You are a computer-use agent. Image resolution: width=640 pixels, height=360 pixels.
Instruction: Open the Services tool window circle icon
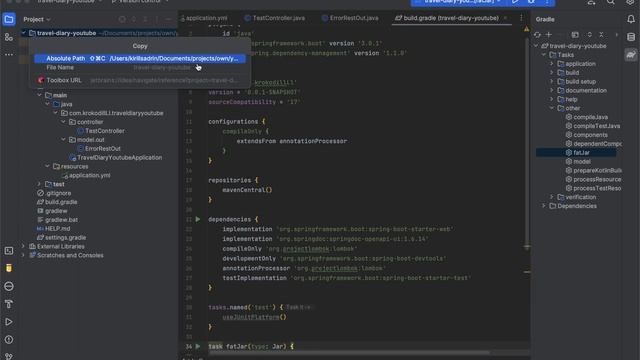pos(9,286)
